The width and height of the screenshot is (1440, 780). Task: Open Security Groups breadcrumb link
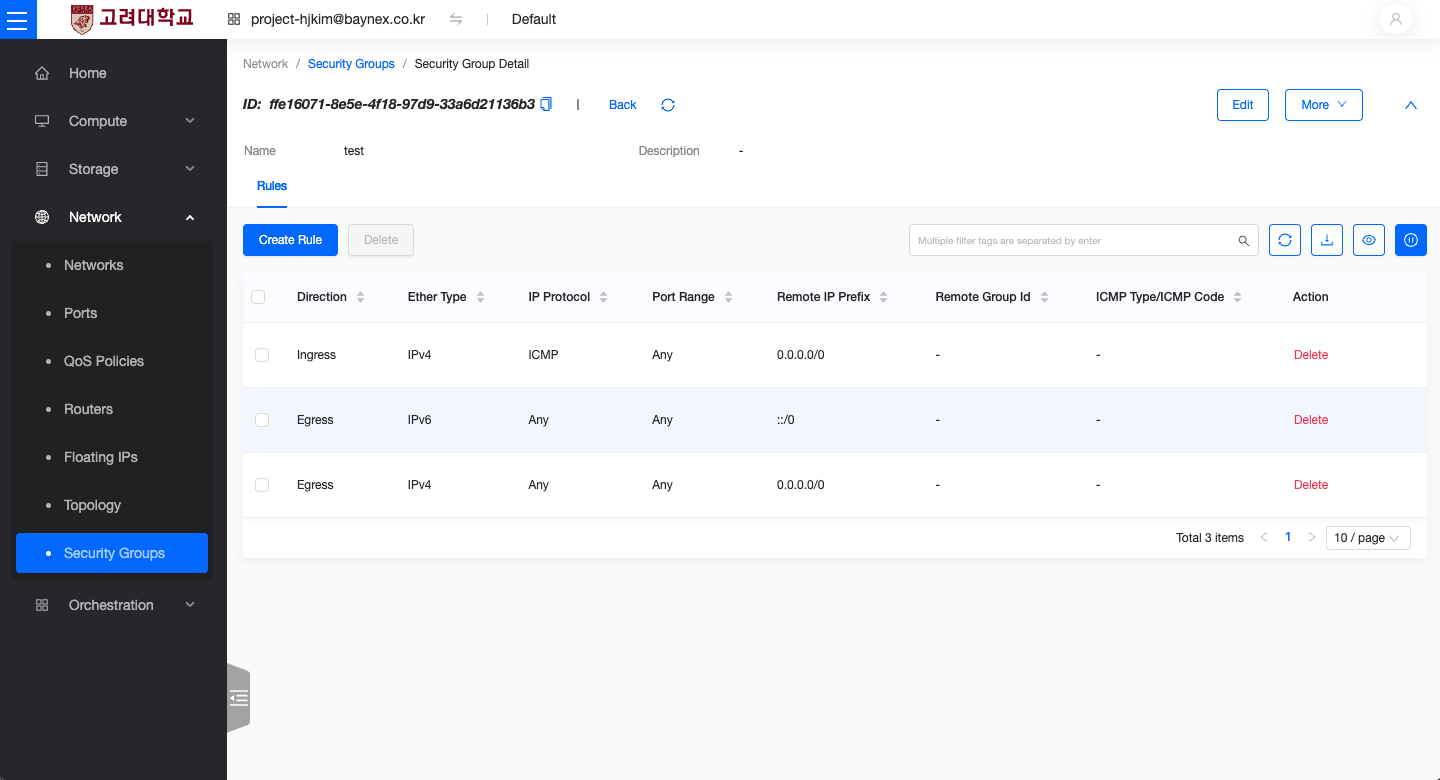[x=351, y=64]
